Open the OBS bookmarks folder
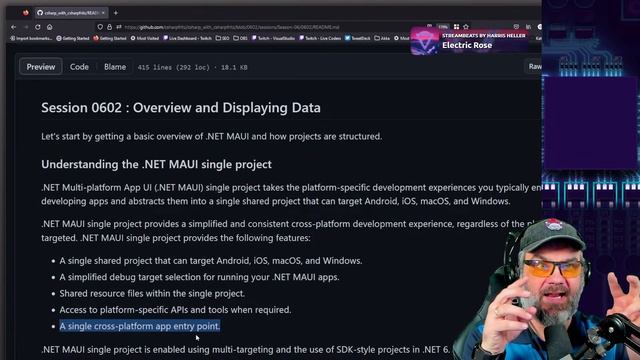The width and height of the screenshot is (640, 360). point(240,38)
